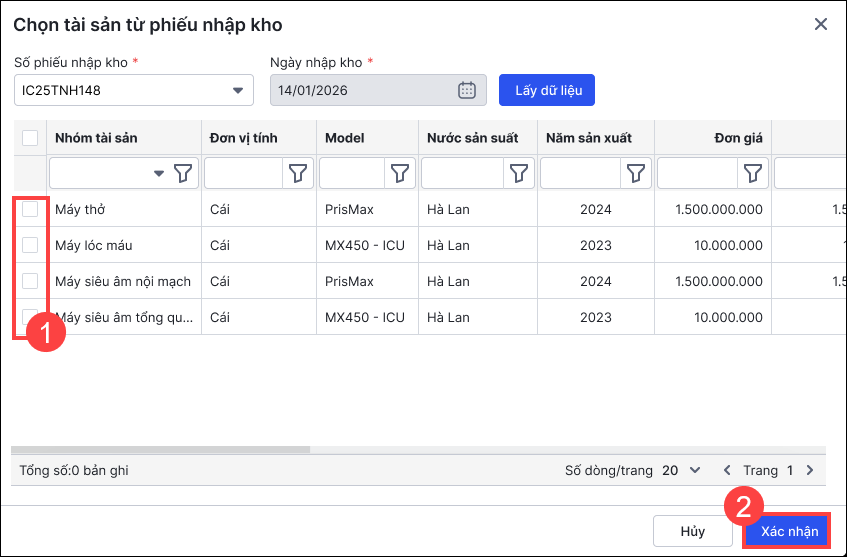Click the Hủy button to cancel
The image size is (847, 557).
coord(693,531)
